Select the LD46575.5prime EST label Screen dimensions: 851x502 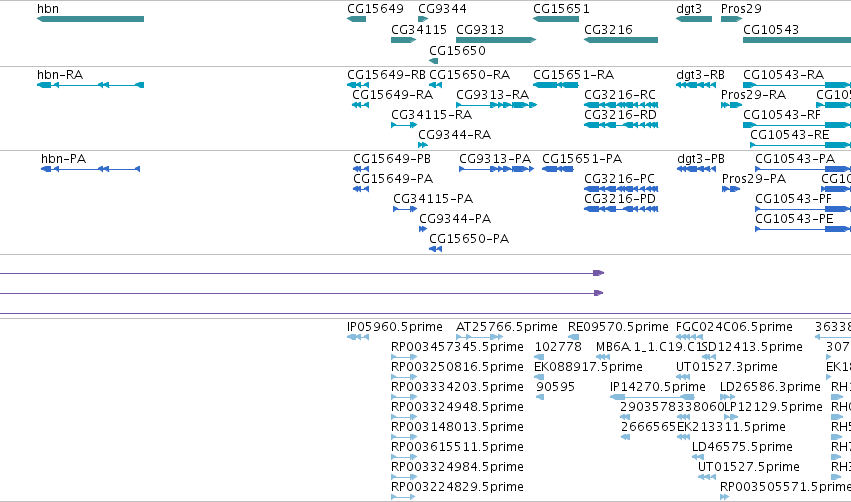[x=742, y=447]
